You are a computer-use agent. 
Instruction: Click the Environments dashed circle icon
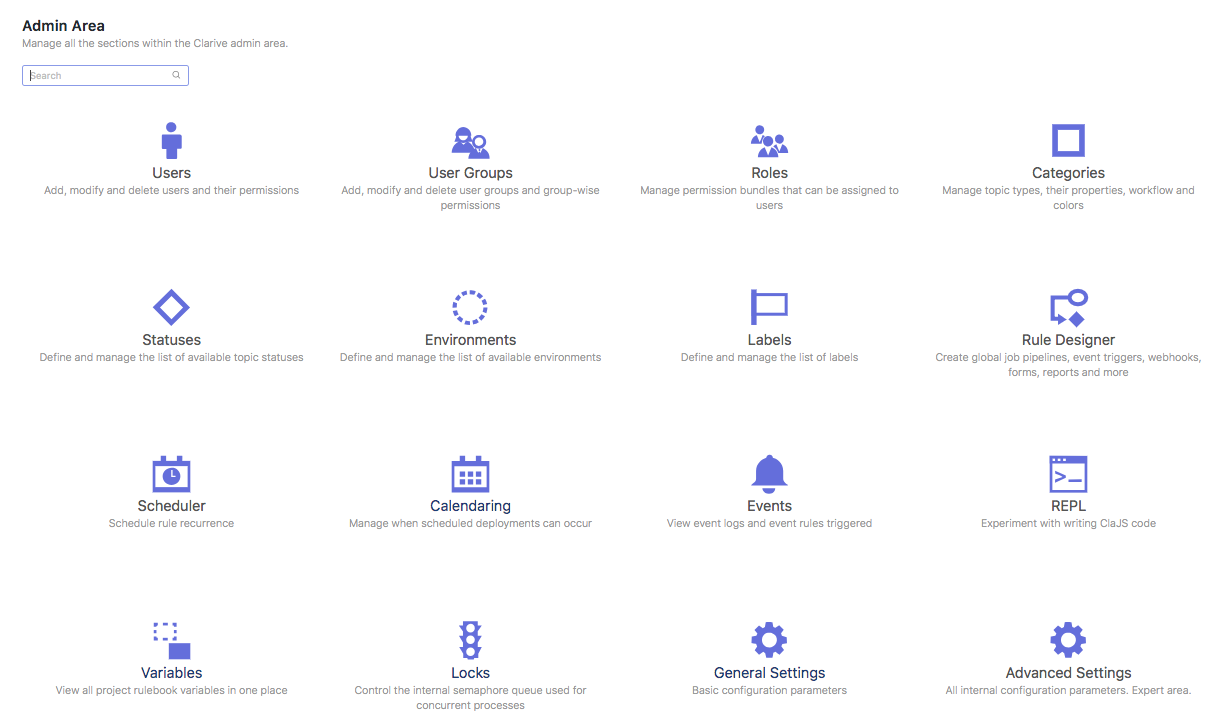(x=470, y=307)
